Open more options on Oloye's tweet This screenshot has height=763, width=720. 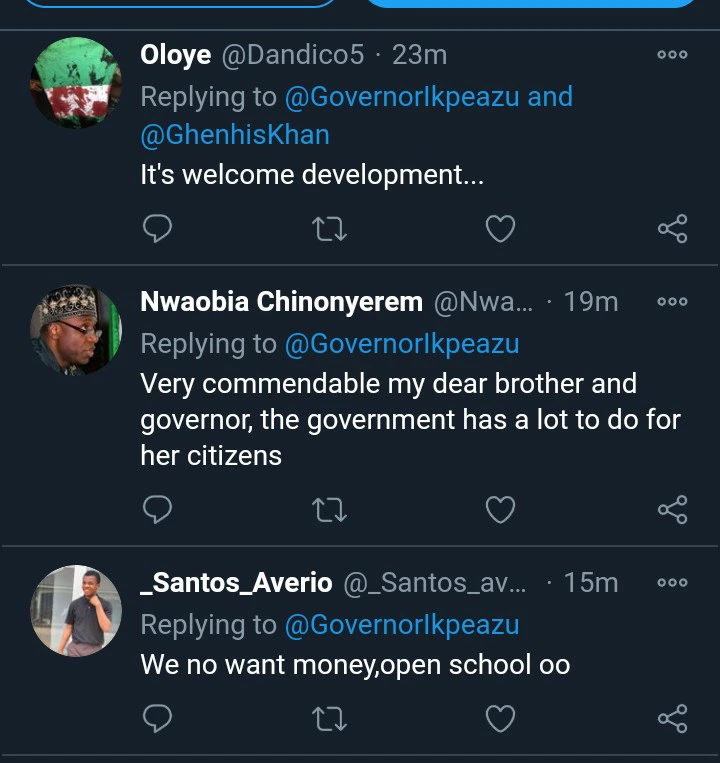672,55
